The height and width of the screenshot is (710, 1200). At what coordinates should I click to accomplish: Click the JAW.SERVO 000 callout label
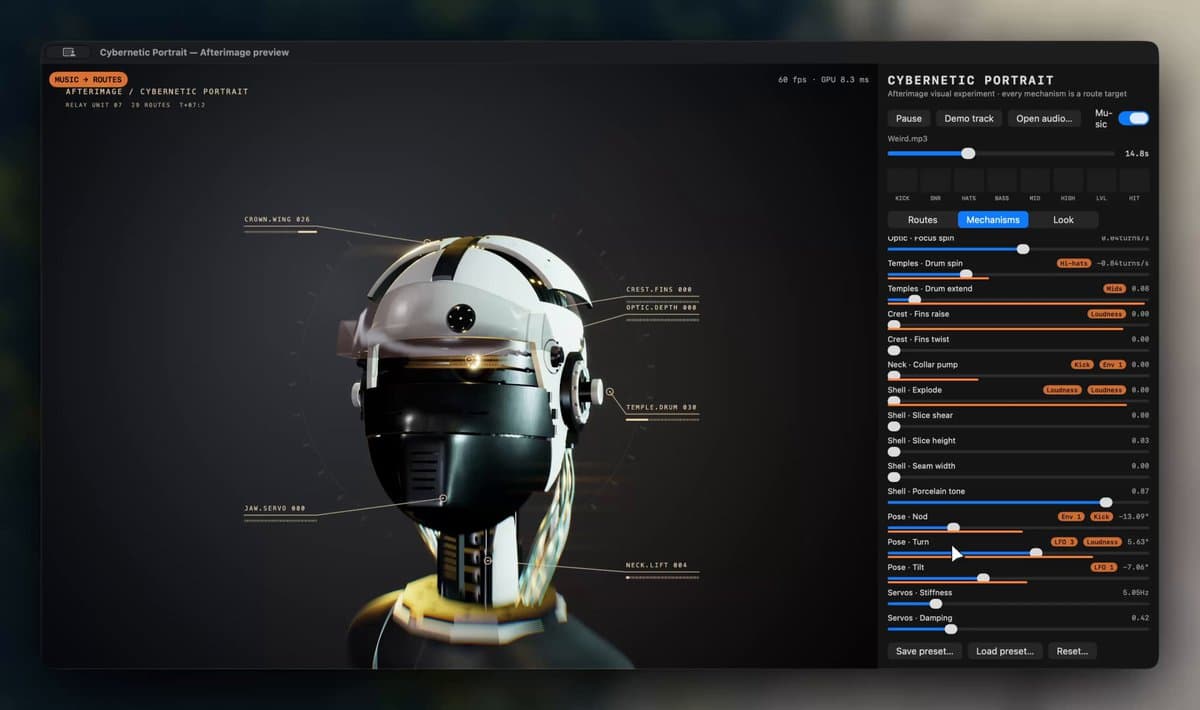(275, 508)
